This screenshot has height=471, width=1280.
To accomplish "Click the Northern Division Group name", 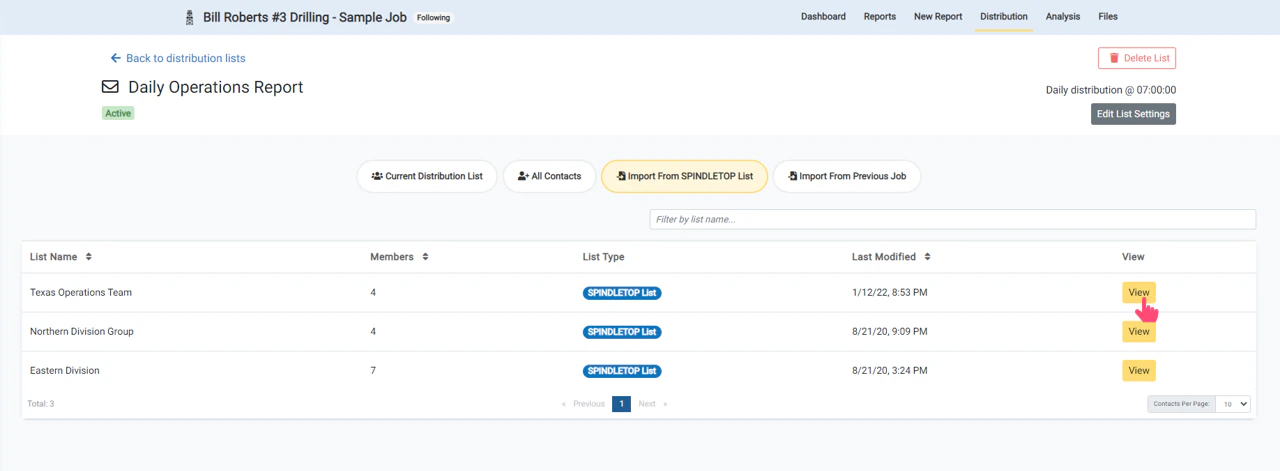I will (82, 331).
